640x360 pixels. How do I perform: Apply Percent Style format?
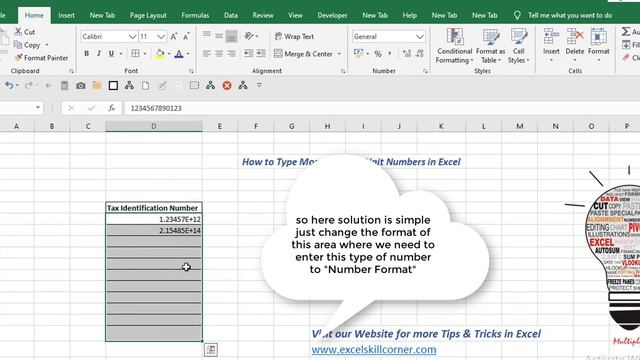click(x=378, y=53)
